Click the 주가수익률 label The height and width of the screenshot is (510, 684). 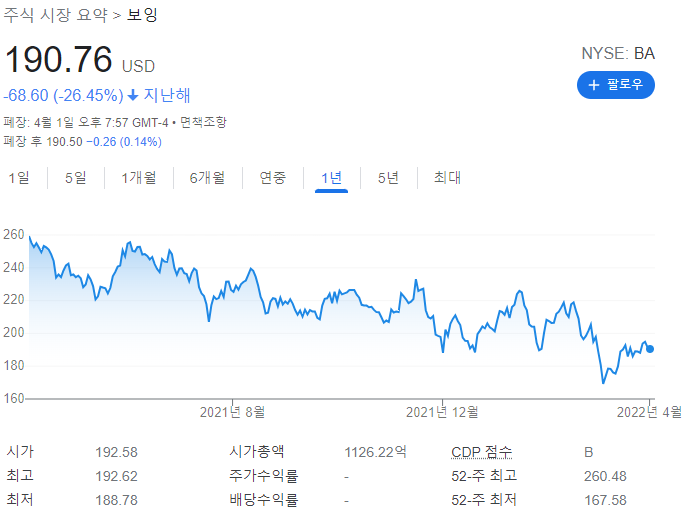(x=264, y=476)
